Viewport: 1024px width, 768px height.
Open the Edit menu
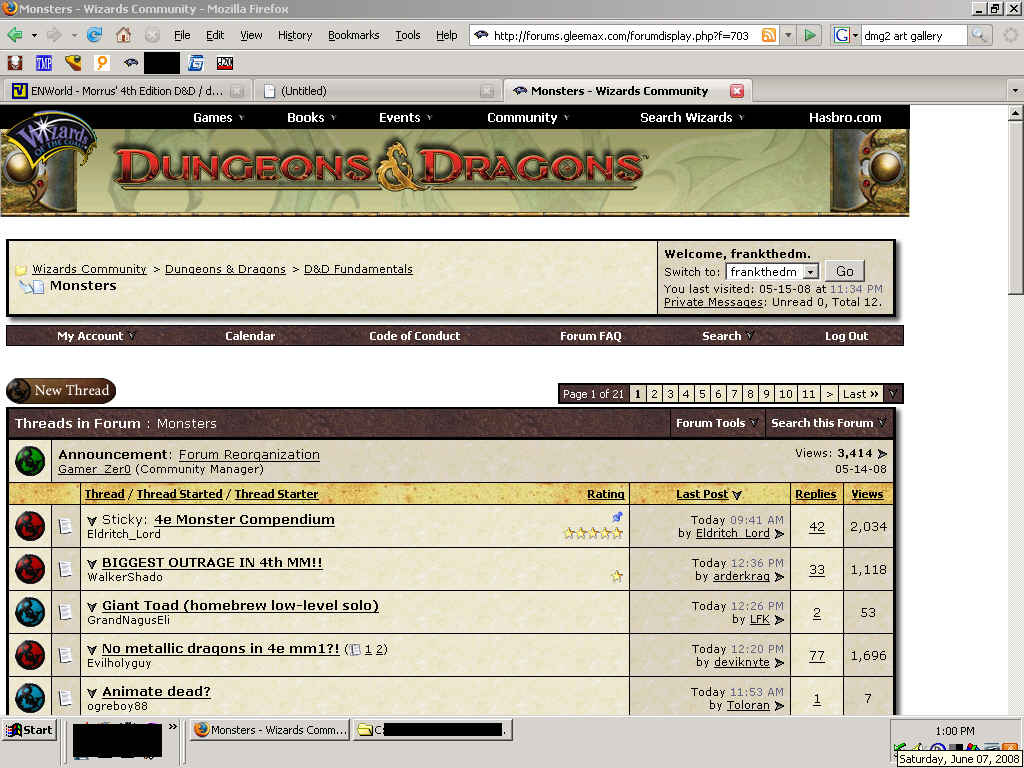point(215,35)
